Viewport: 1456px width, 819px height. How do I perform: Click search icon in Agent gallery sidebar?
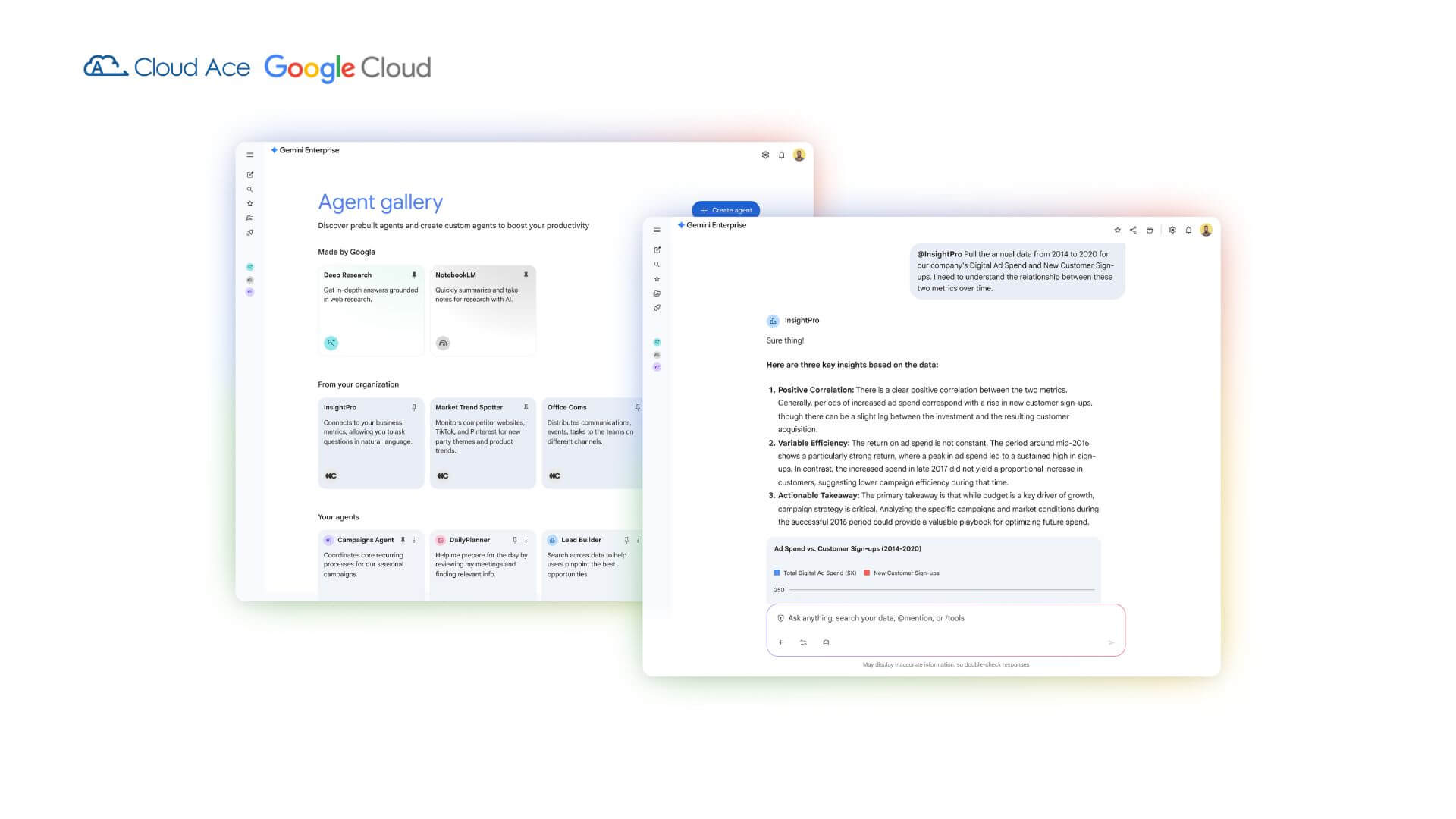coord(249,190)
